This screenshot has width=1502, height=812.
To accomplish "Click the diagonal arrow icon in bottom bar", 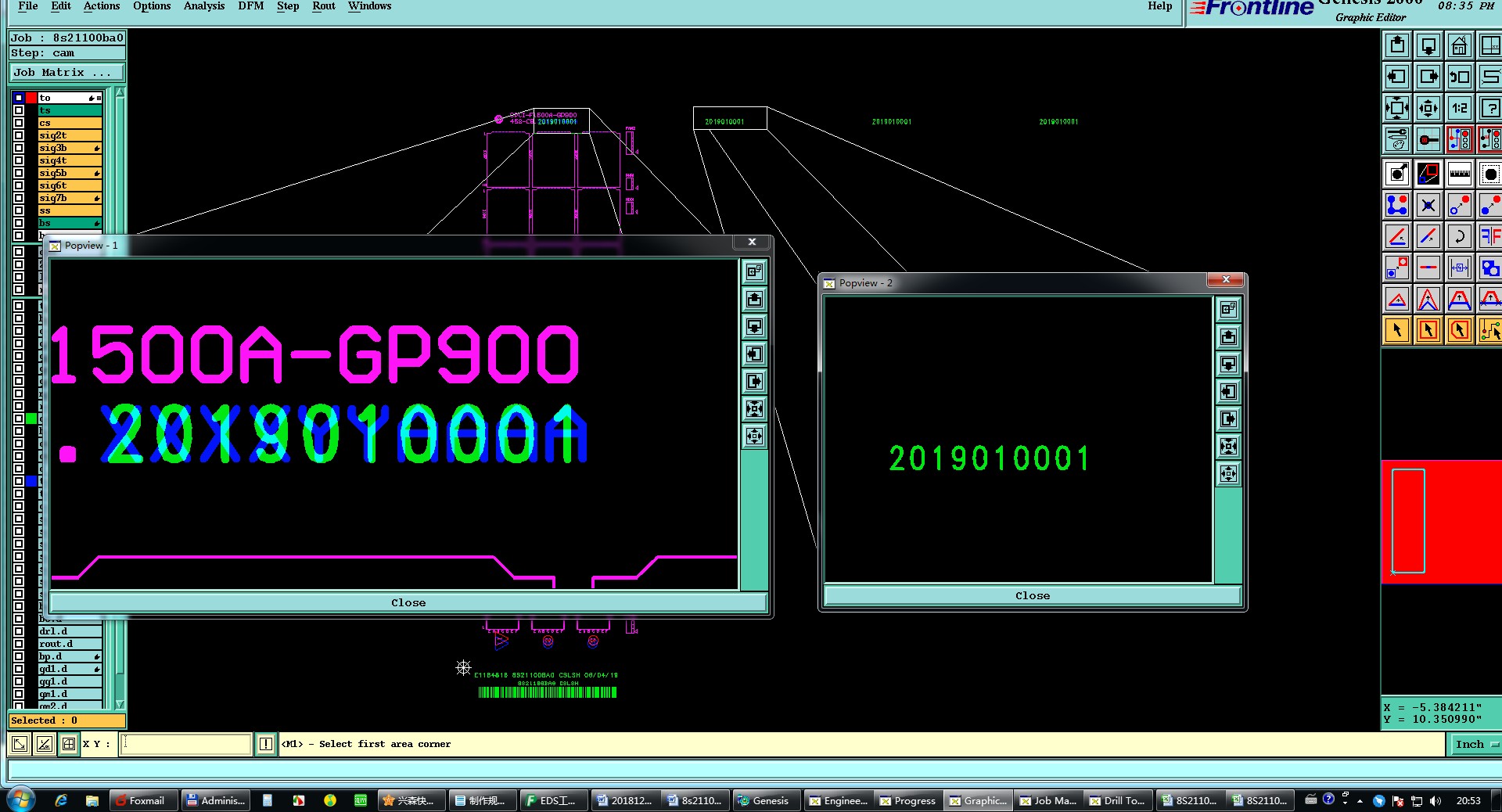I will [20, 744].
